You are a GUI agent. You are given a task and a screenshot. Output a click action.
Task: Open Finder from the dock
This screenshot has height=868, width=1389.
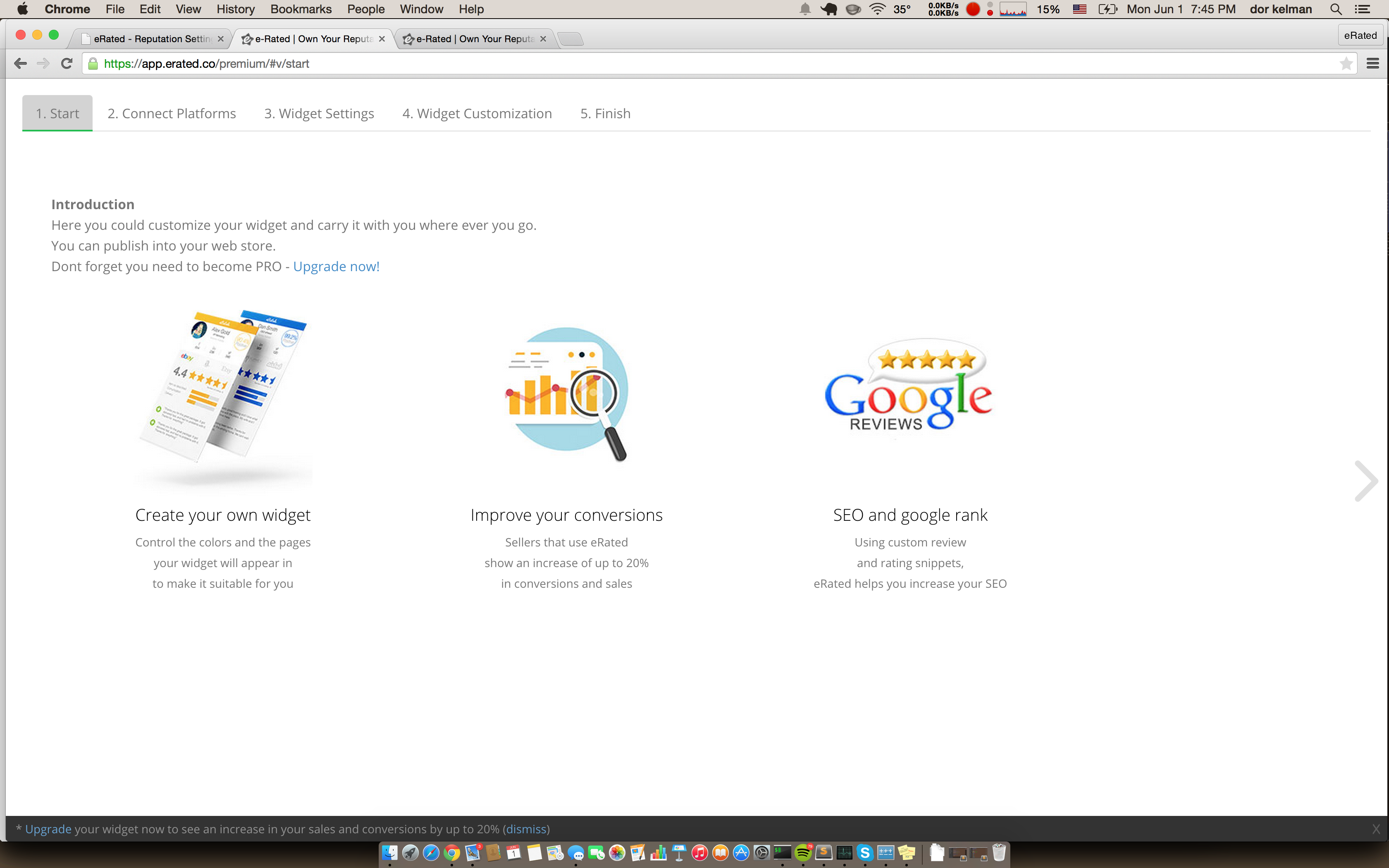click(390, 853)
